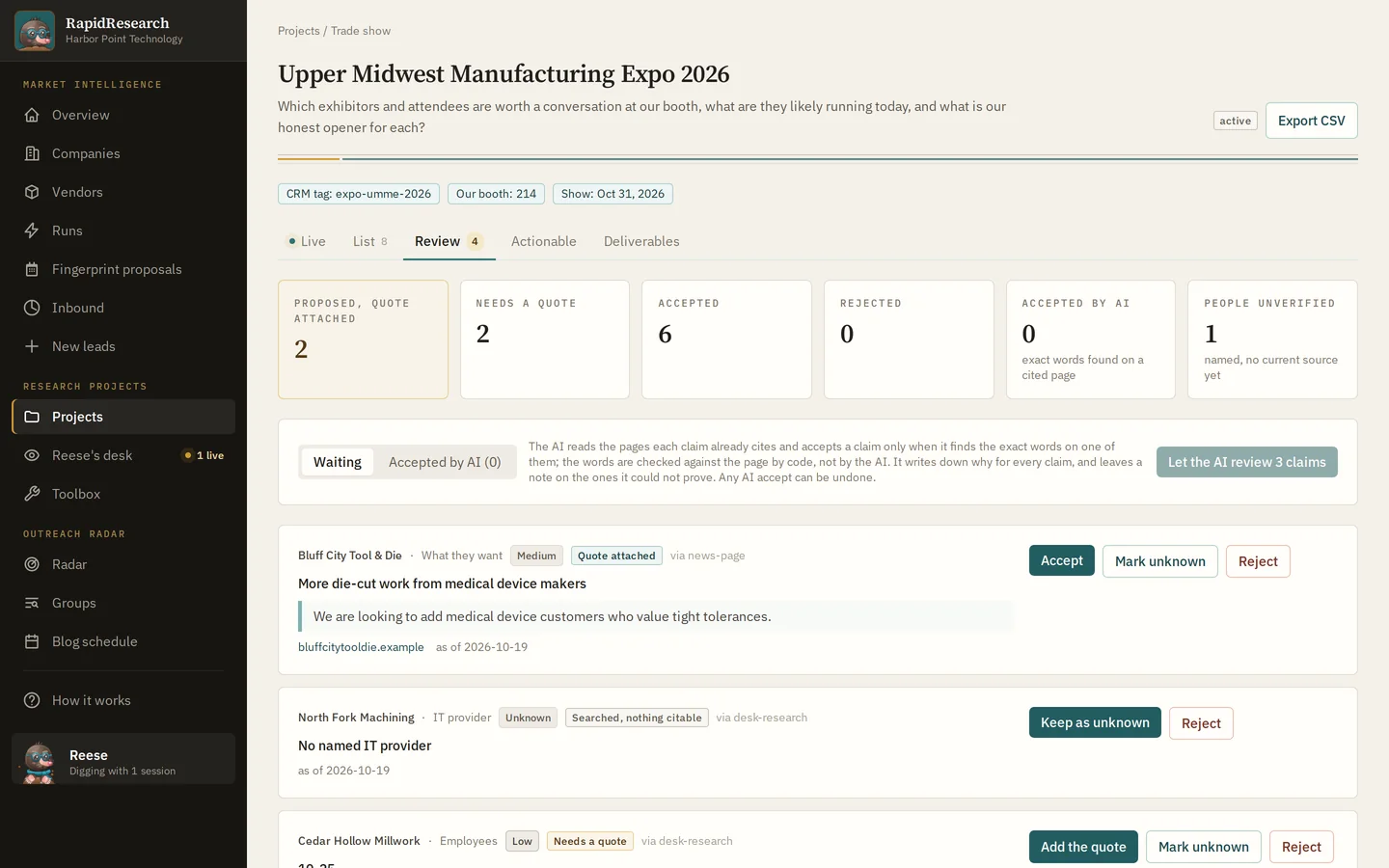This screenshot has width=1389, height=868.
Task: Click the Inbound clock icon
Action: 32,308
